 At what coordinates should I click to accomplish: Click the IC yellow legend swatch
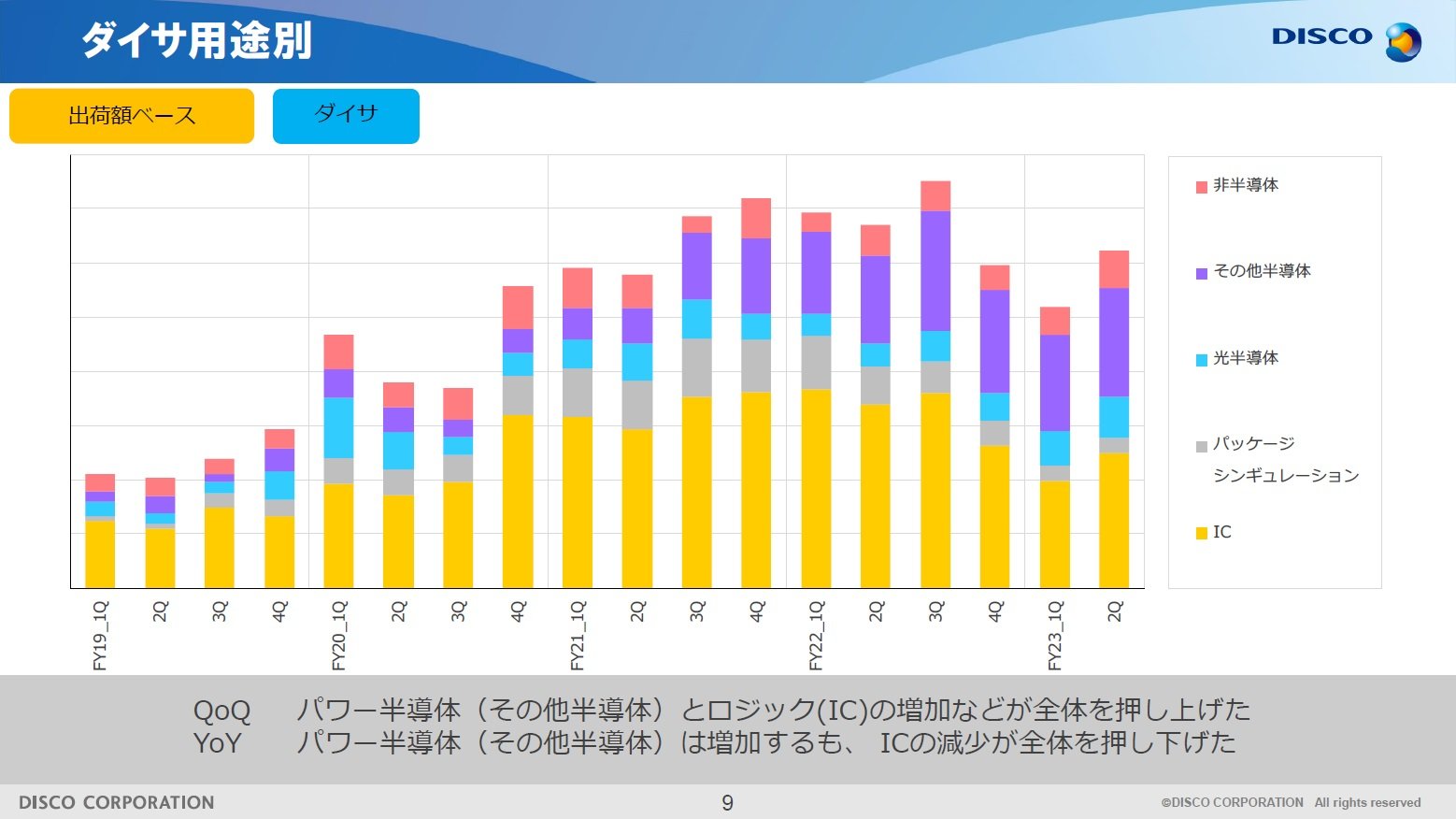click(1202, 533)
